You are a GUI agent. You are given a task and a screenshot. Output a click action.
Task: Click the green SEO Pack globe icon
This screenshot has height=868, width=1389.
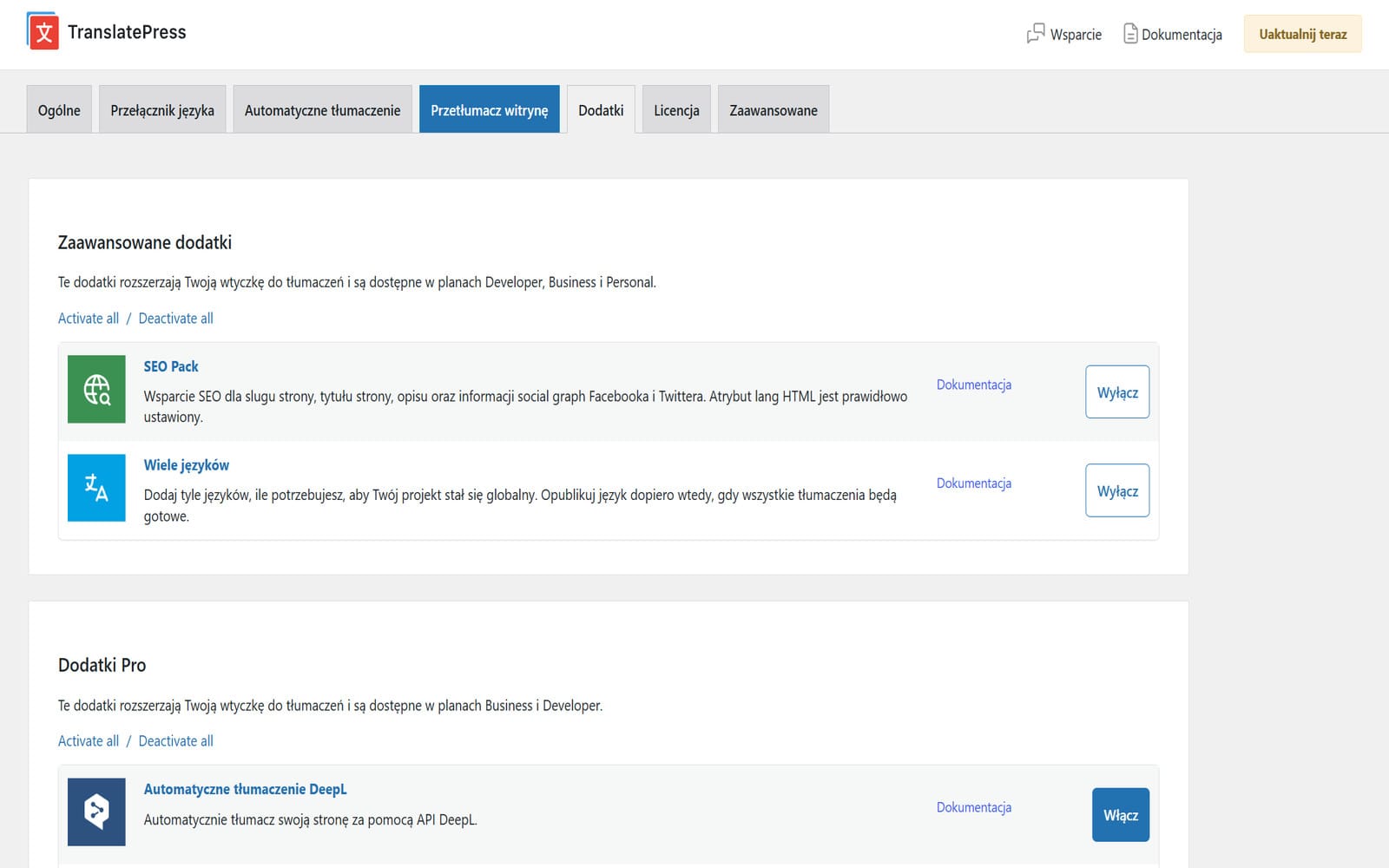pos(96,389)
